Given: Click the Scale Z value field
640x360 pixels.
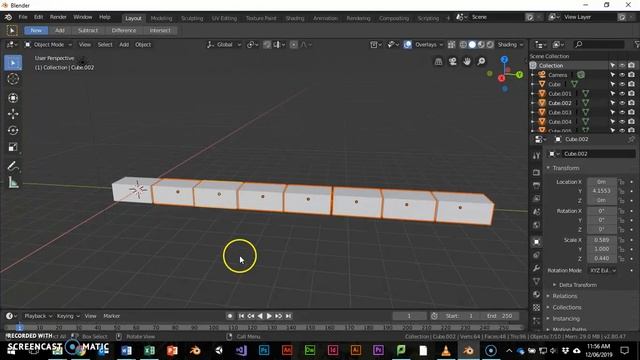Looking at the screenshot, I should (x=602, y=258).
